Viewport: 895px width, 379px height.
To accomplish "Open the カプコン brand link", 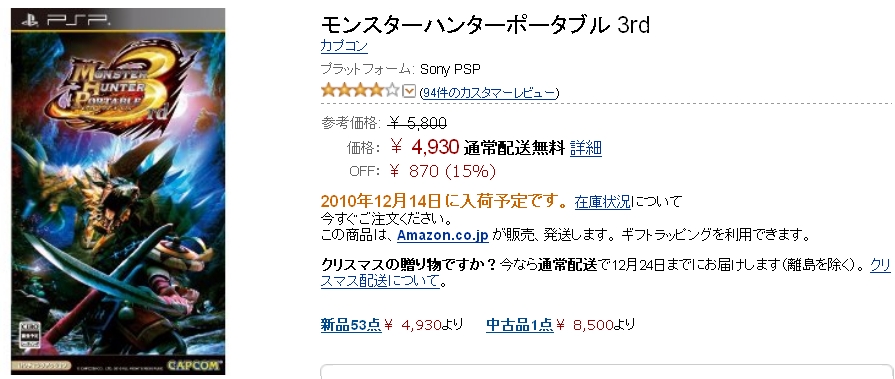I will [344, 46].
